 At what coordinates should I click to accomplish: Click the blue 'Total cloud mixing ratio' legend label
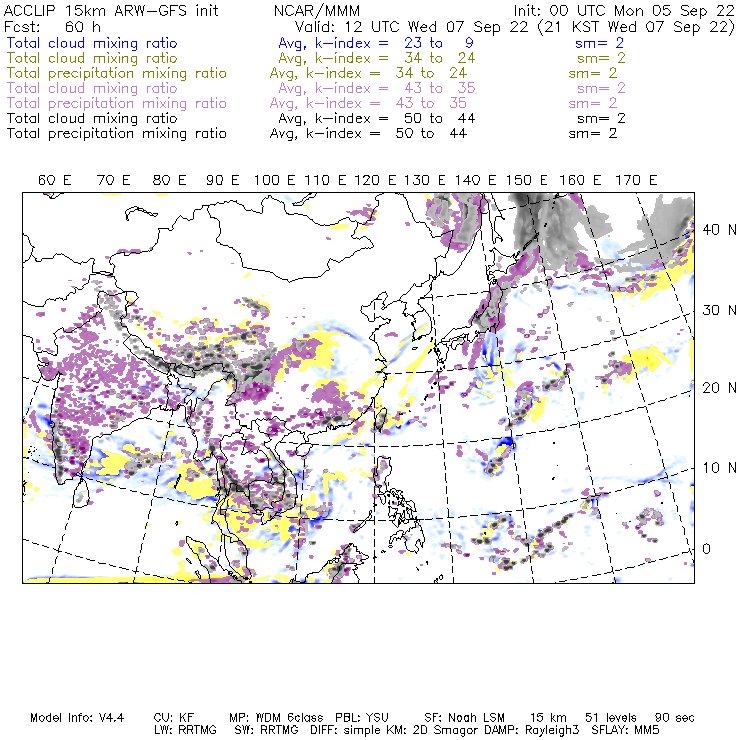(x=92, y=43)
